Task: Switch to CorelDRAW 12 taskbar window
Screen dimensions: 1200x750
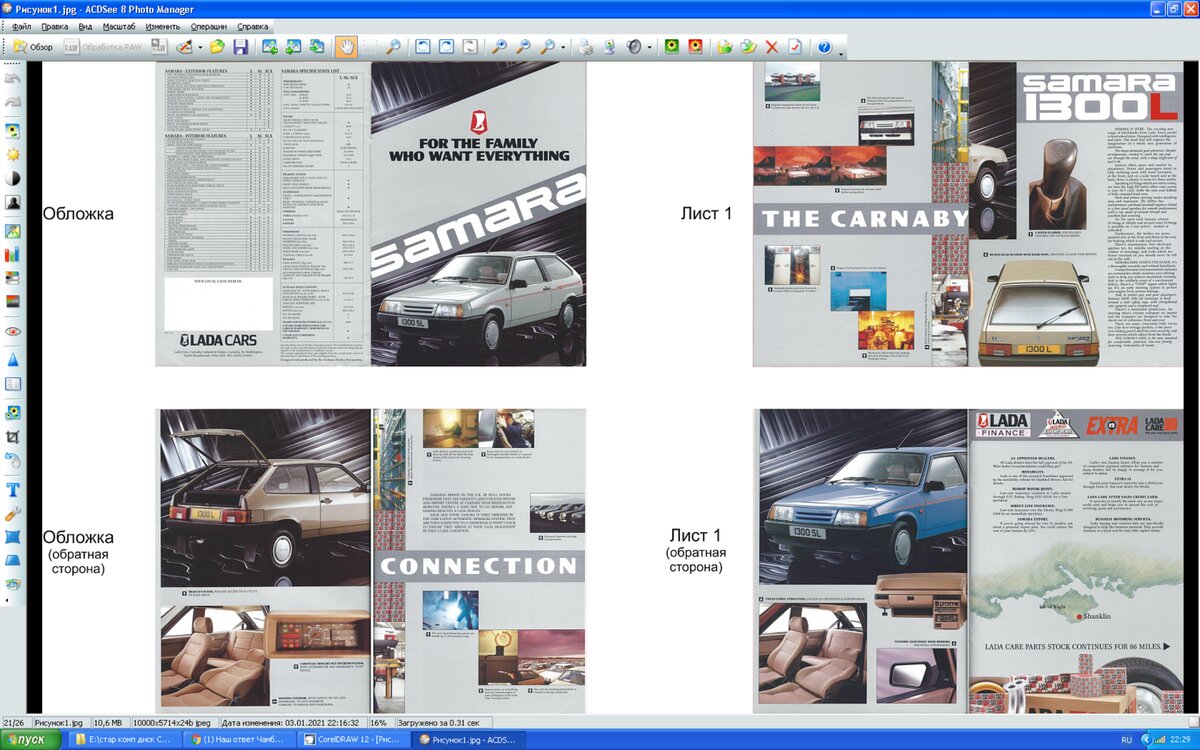Action: coord(356,739)
